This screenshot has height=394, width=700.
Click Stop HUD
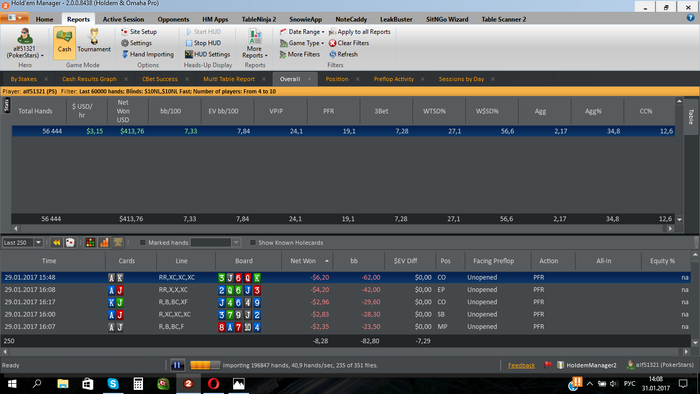coord(203,43)
